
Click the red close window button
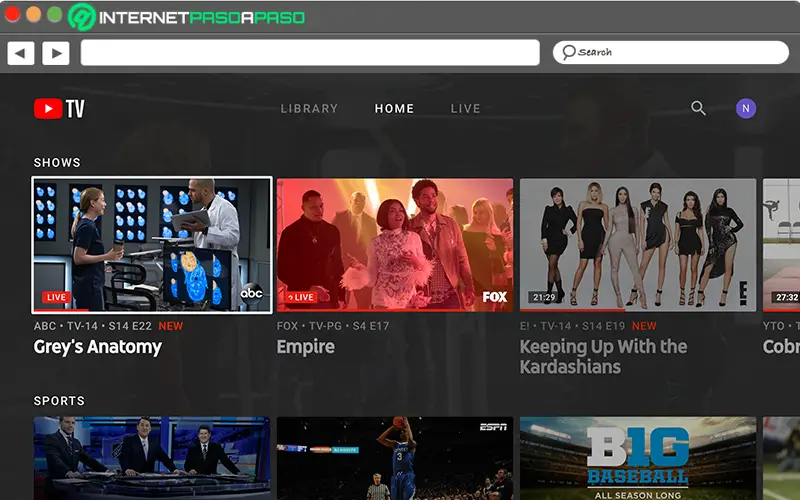(12, 14)
